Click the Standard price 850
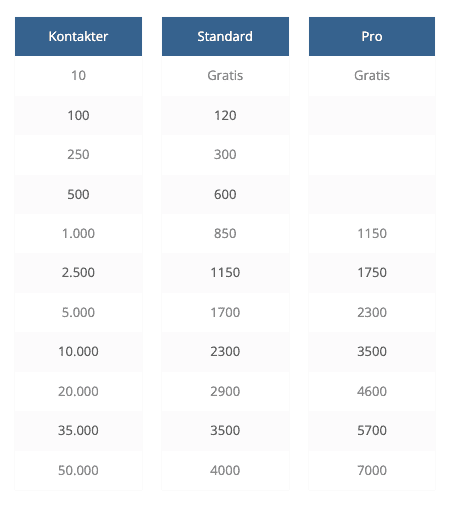This screenshot has width=457, height=508. coord(225,233)
